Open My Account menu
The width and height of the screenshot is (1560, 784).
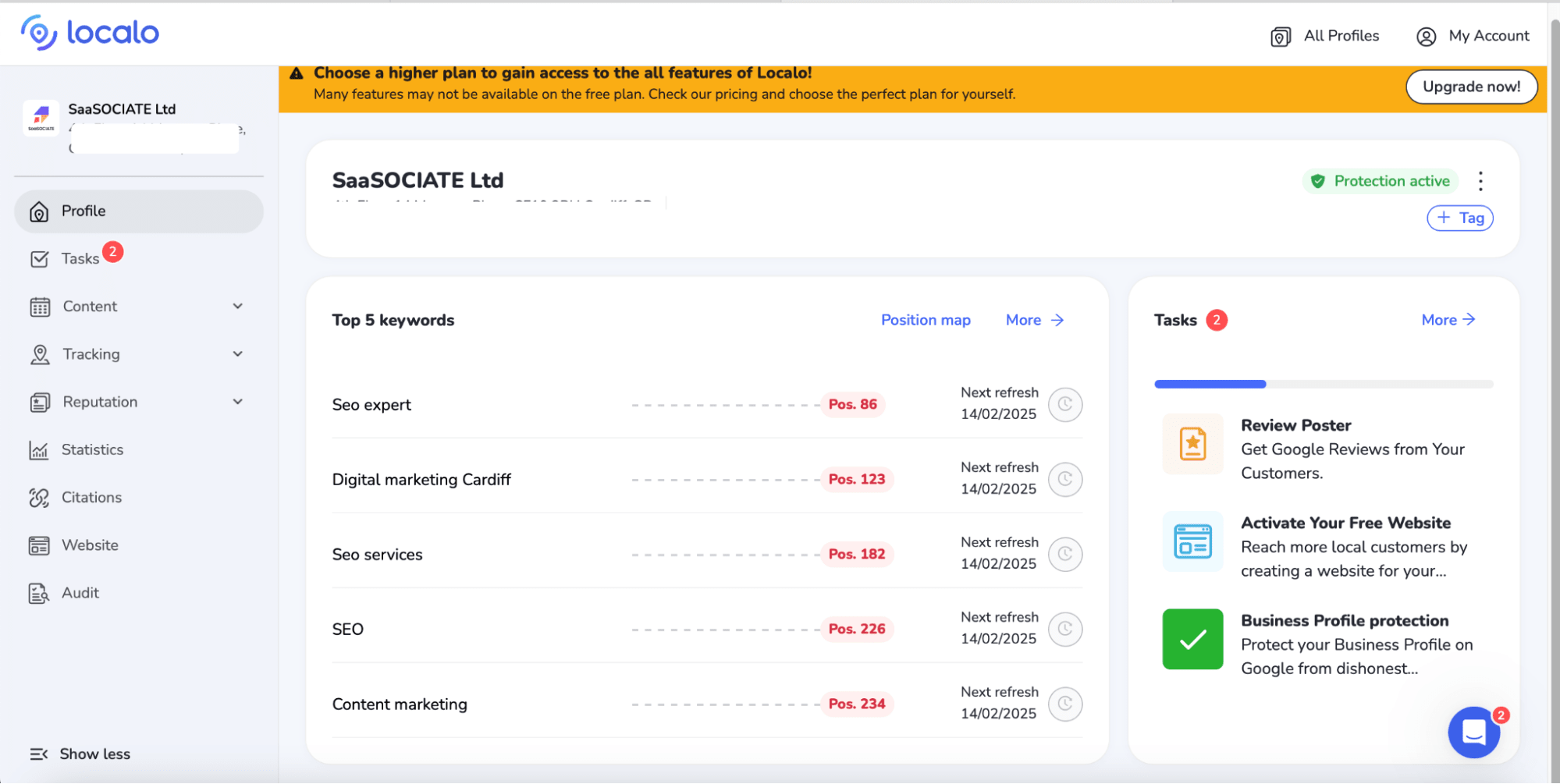[x=1473, y=36]
